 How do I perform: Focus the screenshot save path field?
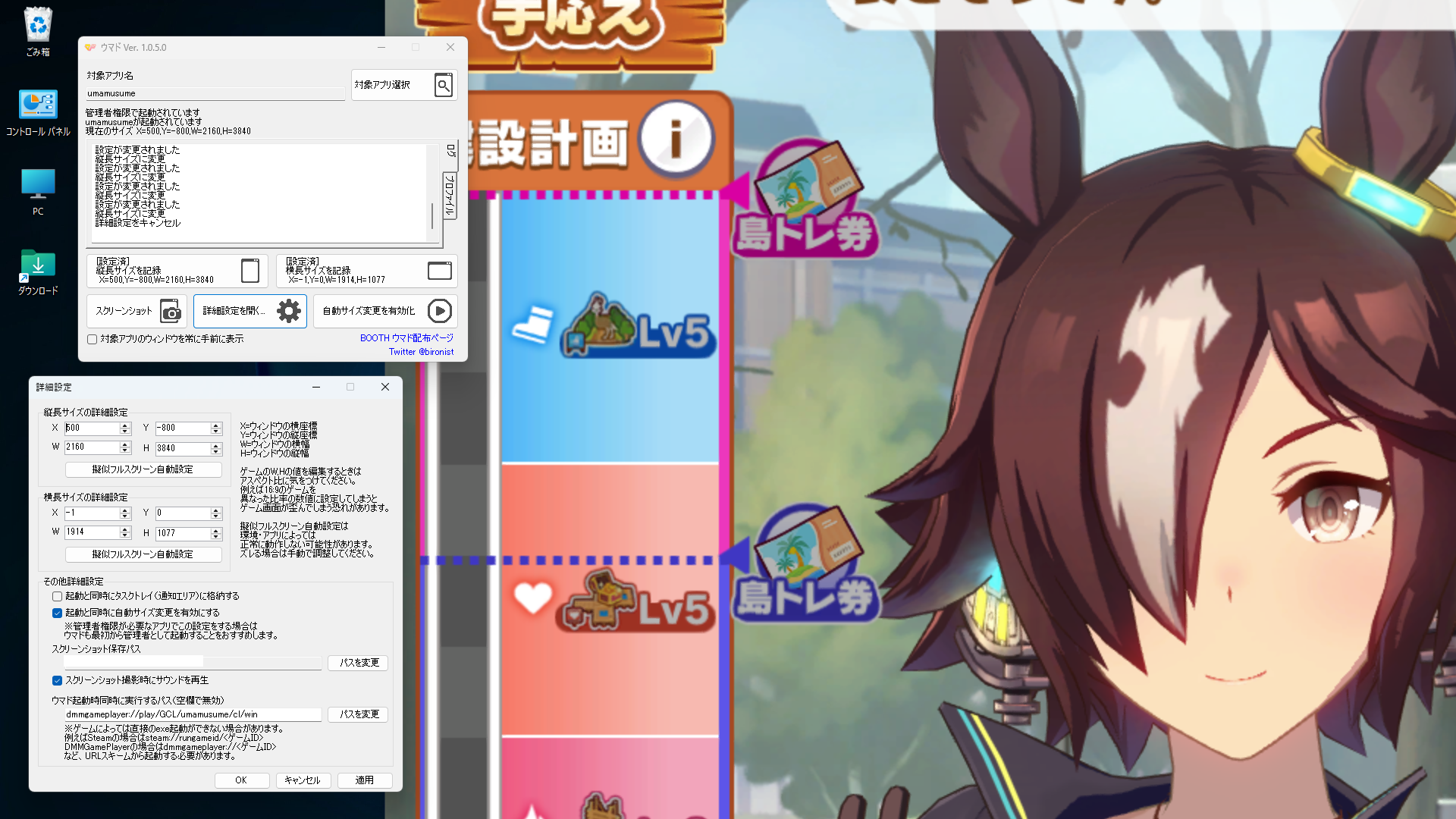coord(193,663)
